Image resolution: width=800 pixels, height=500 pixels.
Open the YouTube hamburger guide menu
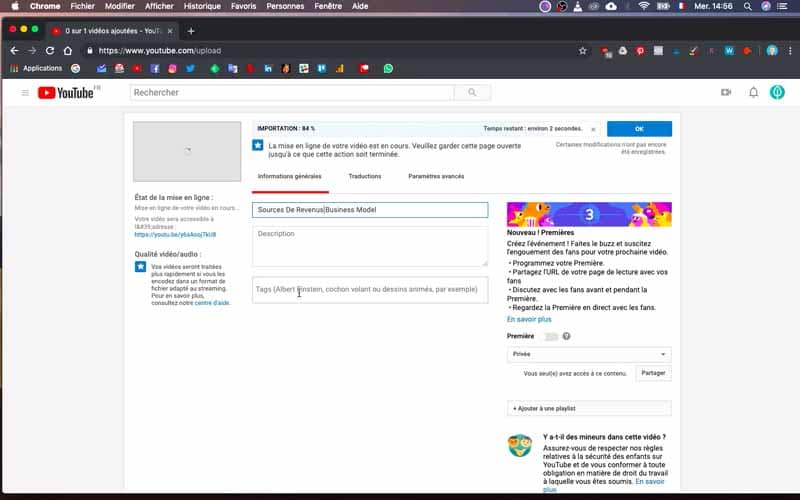25,92
